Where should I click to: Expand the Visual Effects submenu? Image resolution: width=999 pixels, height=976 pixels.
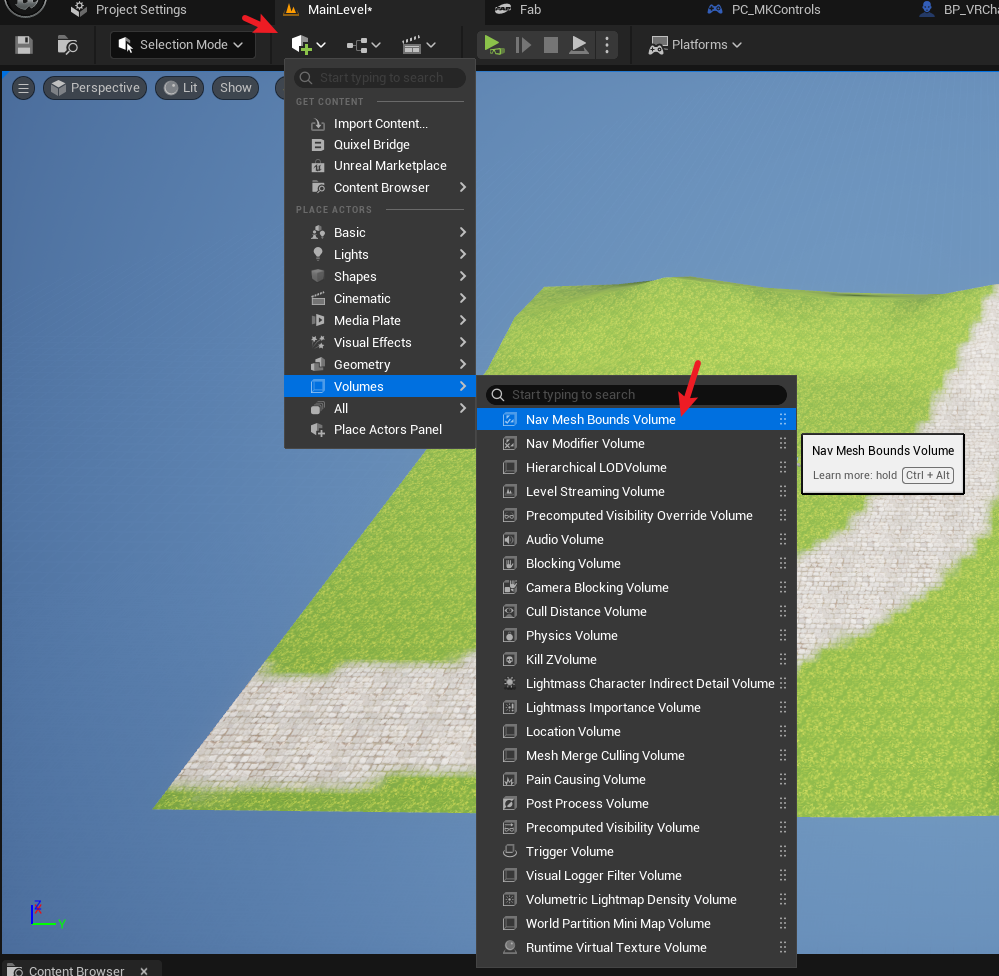coord(380,342)
